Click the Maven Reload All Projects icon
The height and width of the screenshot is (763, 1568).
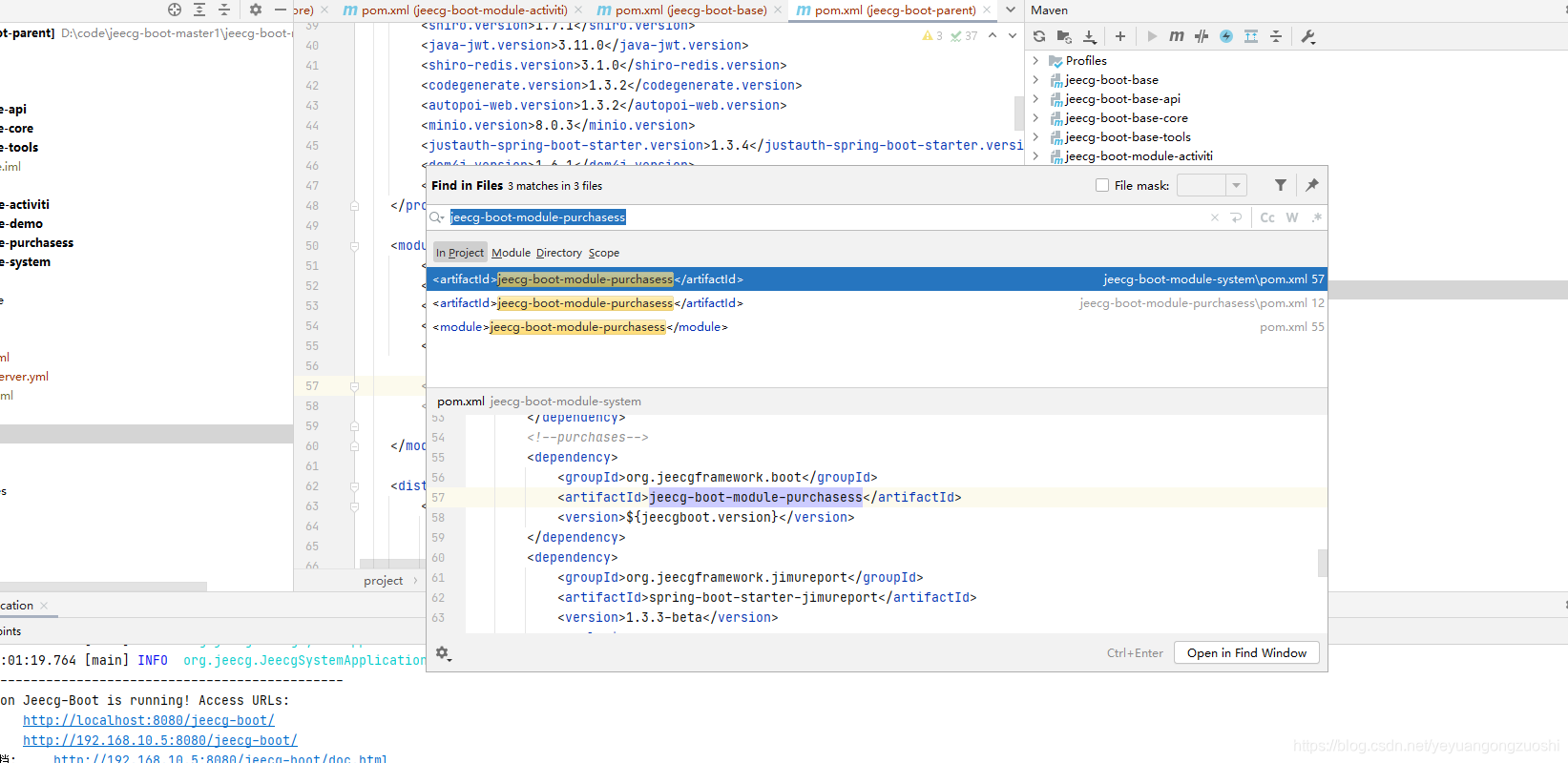1039,36
